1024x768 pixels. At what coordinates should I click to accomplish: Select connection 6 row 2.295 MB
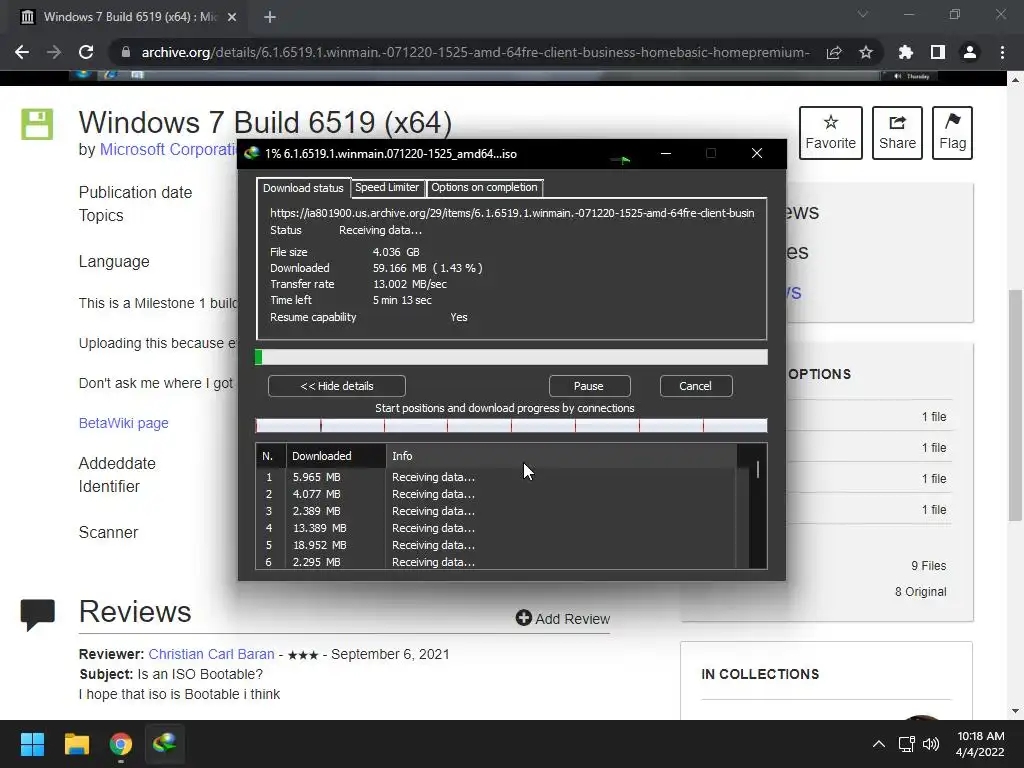click(x=496, y=562)
